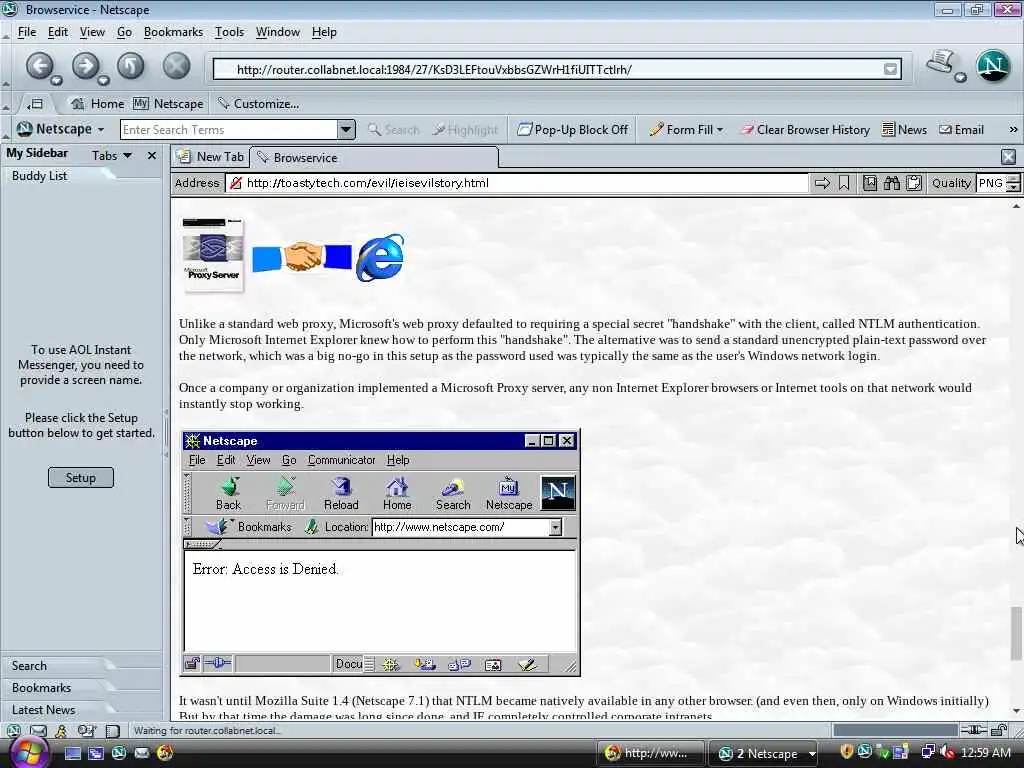
Task: Open the Netscape toolbar brand dropdown
Action: coord(61,129)
